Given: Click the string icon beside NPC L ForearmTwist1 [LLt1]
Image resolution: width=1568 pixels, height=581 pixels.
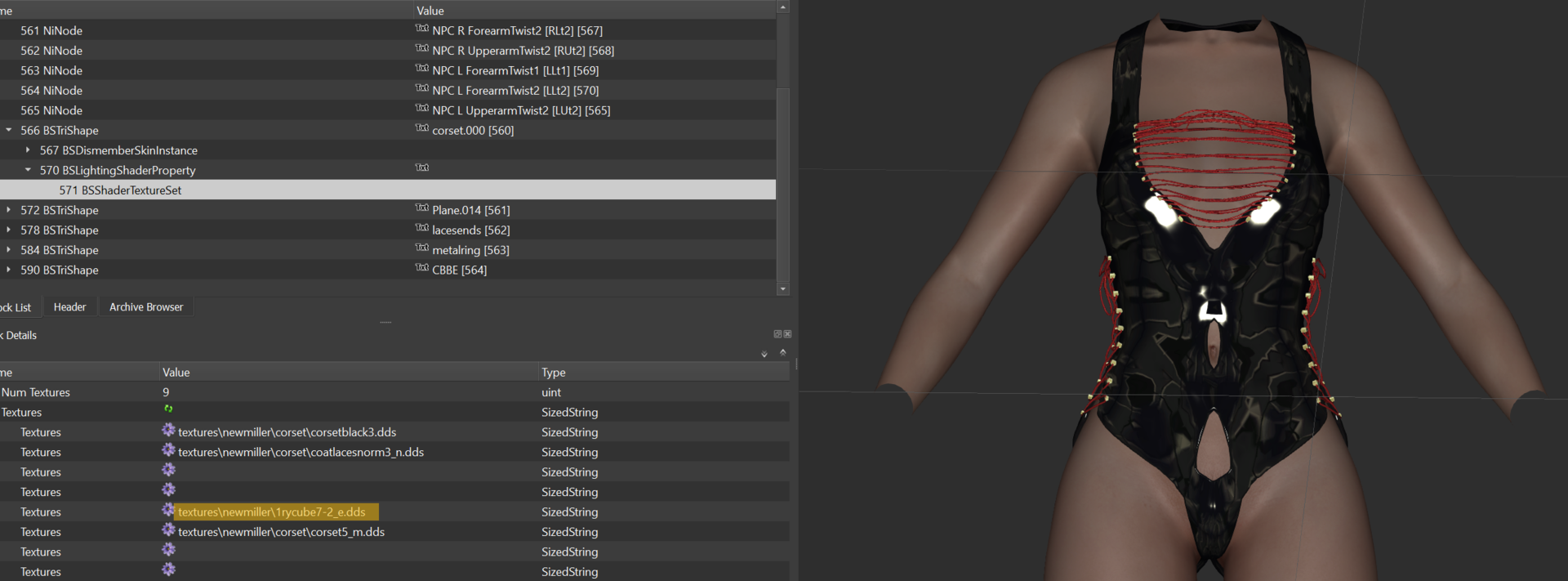Looking at the screenshot, I should [x=421, y=69].
